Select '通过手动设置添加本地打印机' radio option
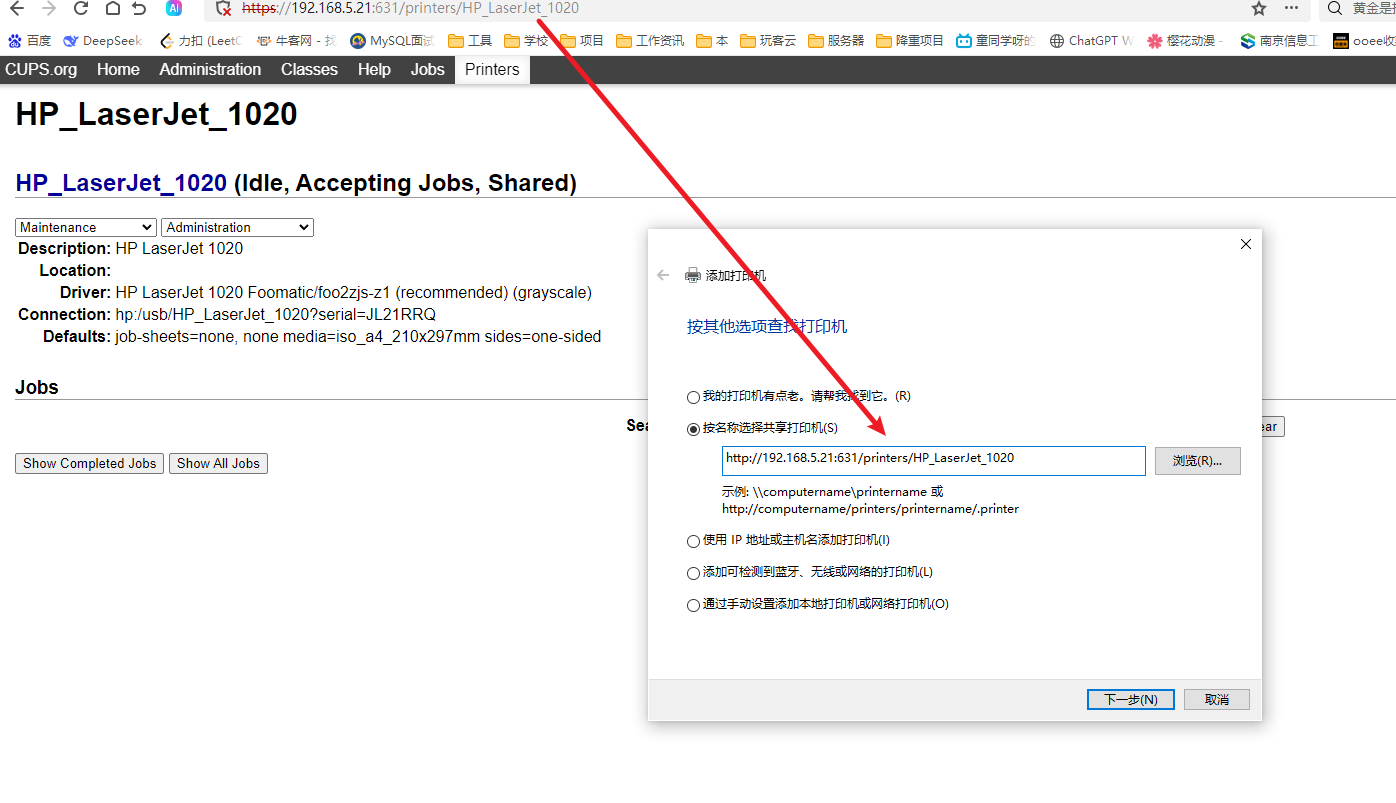 tap(693, 605)
